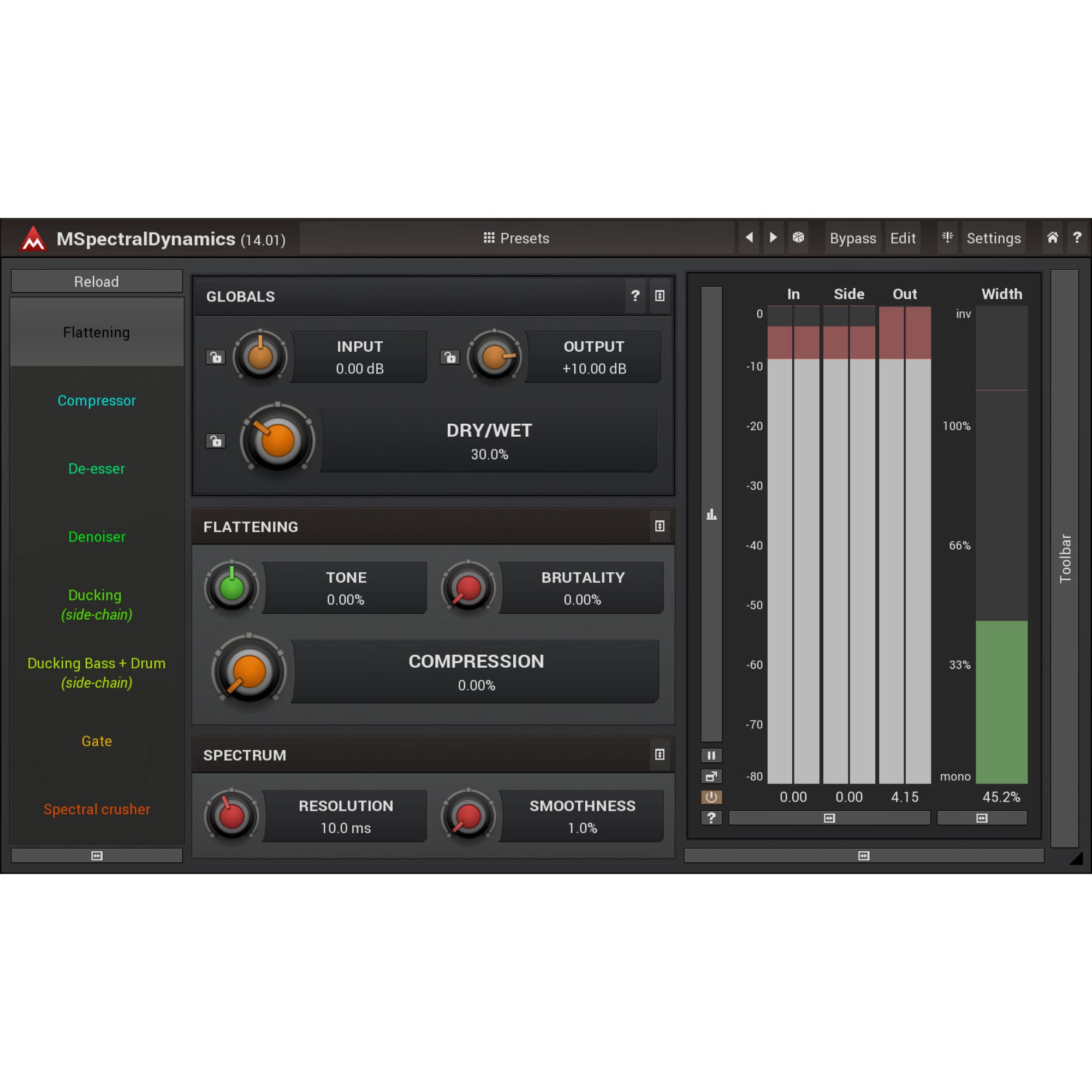Open the Settings menu
This screenshot has width=1092, height=1092.
pyautogui.click(x=994, y=238)
